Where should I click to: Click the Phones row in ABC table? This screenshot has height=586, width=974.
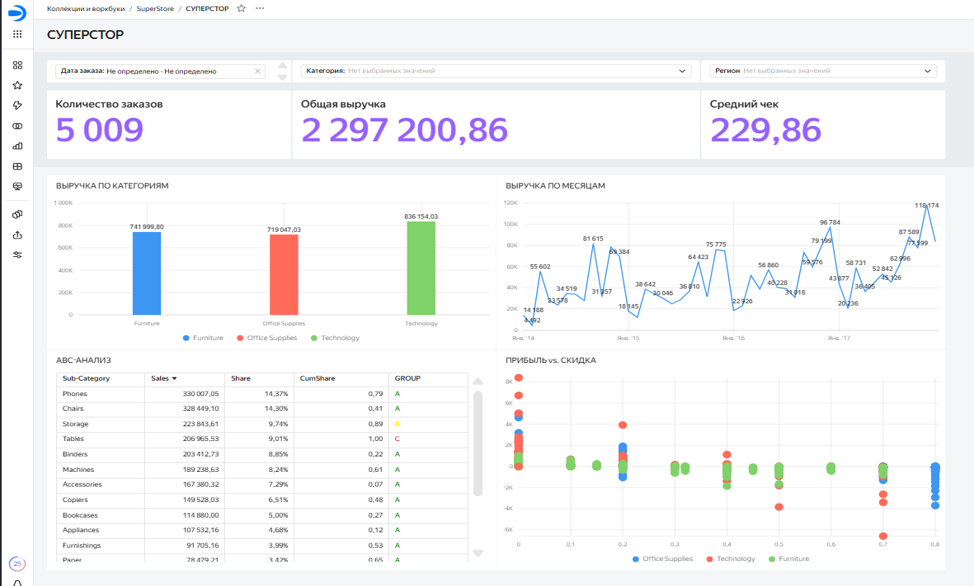262,394
